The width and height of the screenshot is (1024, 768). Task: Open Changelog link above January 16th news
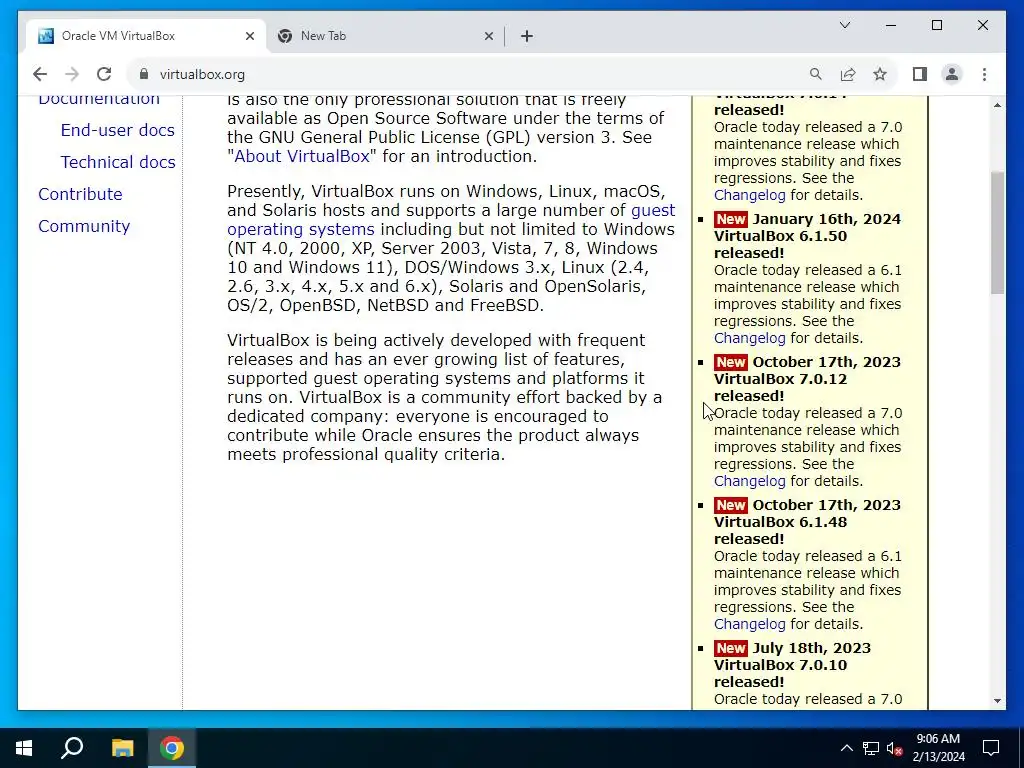(x=749, y=195)
